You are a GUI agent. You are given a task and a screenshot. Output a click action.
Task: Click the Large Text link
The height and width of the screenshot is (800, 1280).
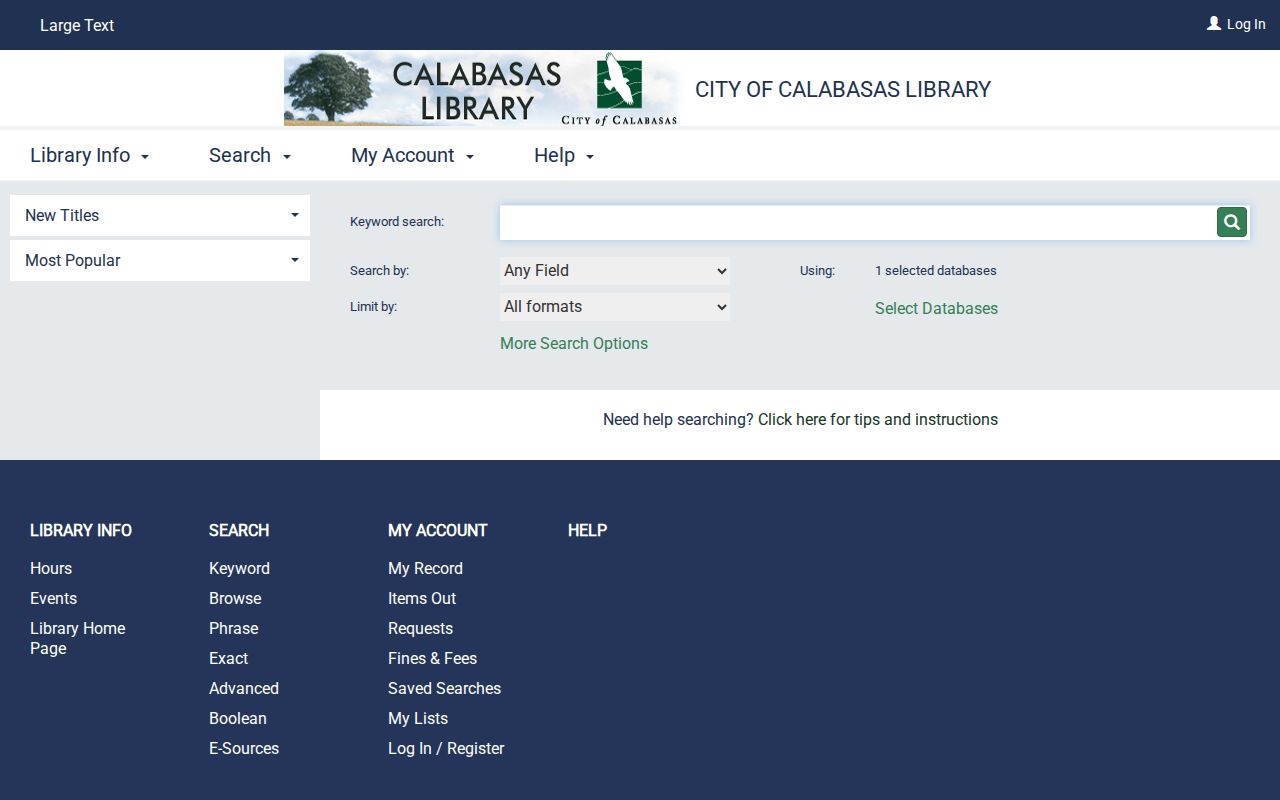click(x=77, y=25)
